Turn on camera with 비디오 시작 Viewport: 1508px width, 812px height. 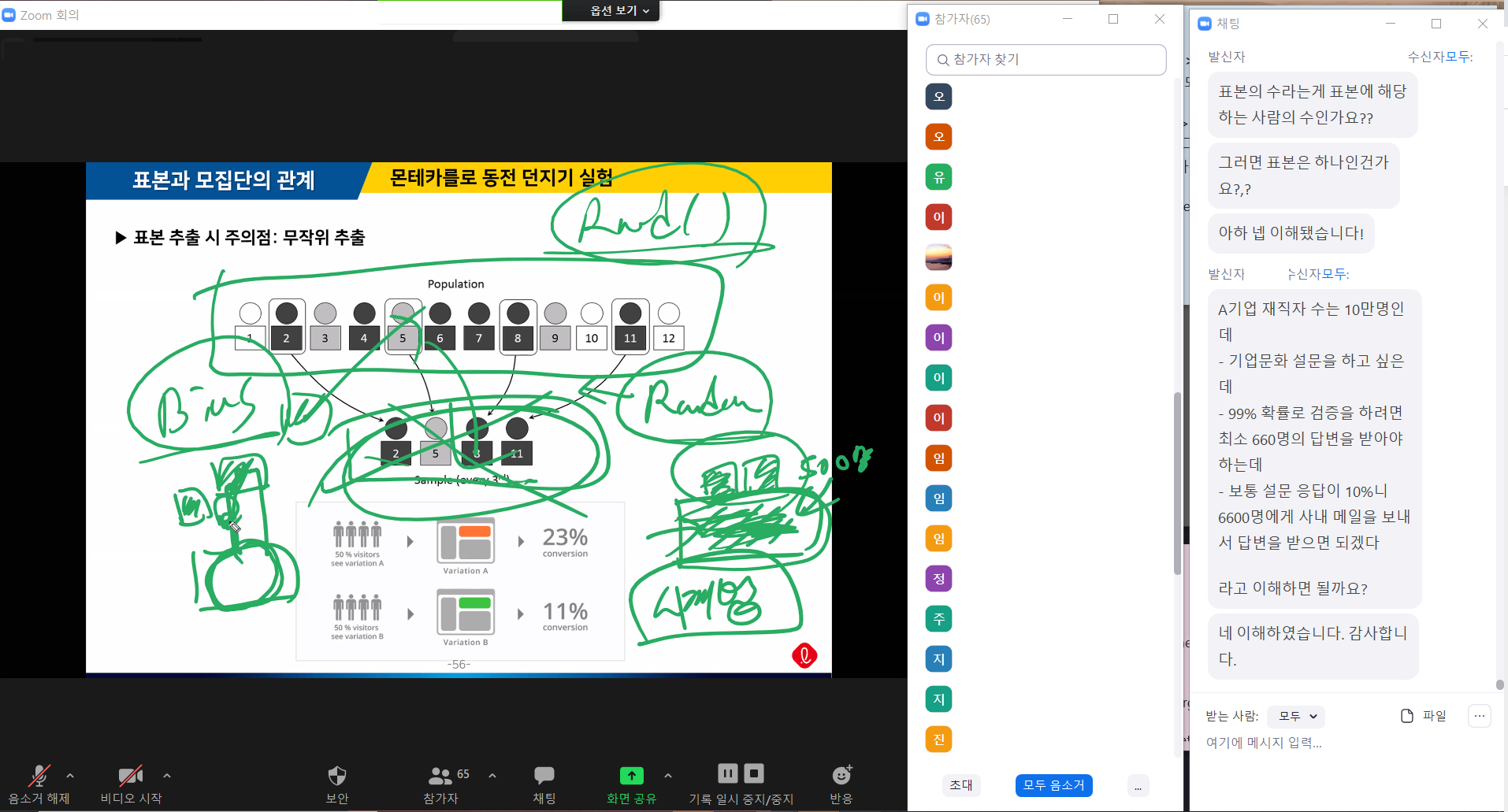click(x=130, y=777)
